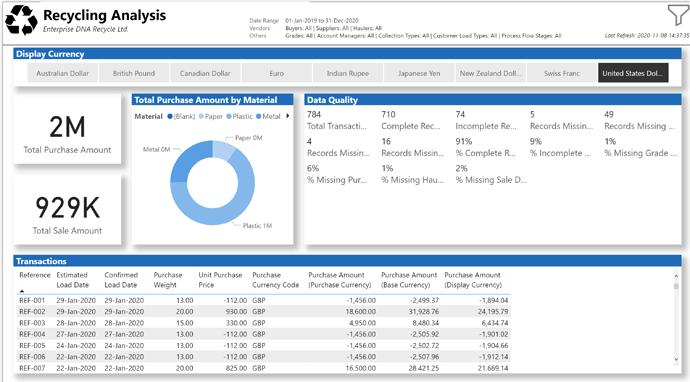
Task: Click the Paper donut chart segment
Action: (222, 150)
